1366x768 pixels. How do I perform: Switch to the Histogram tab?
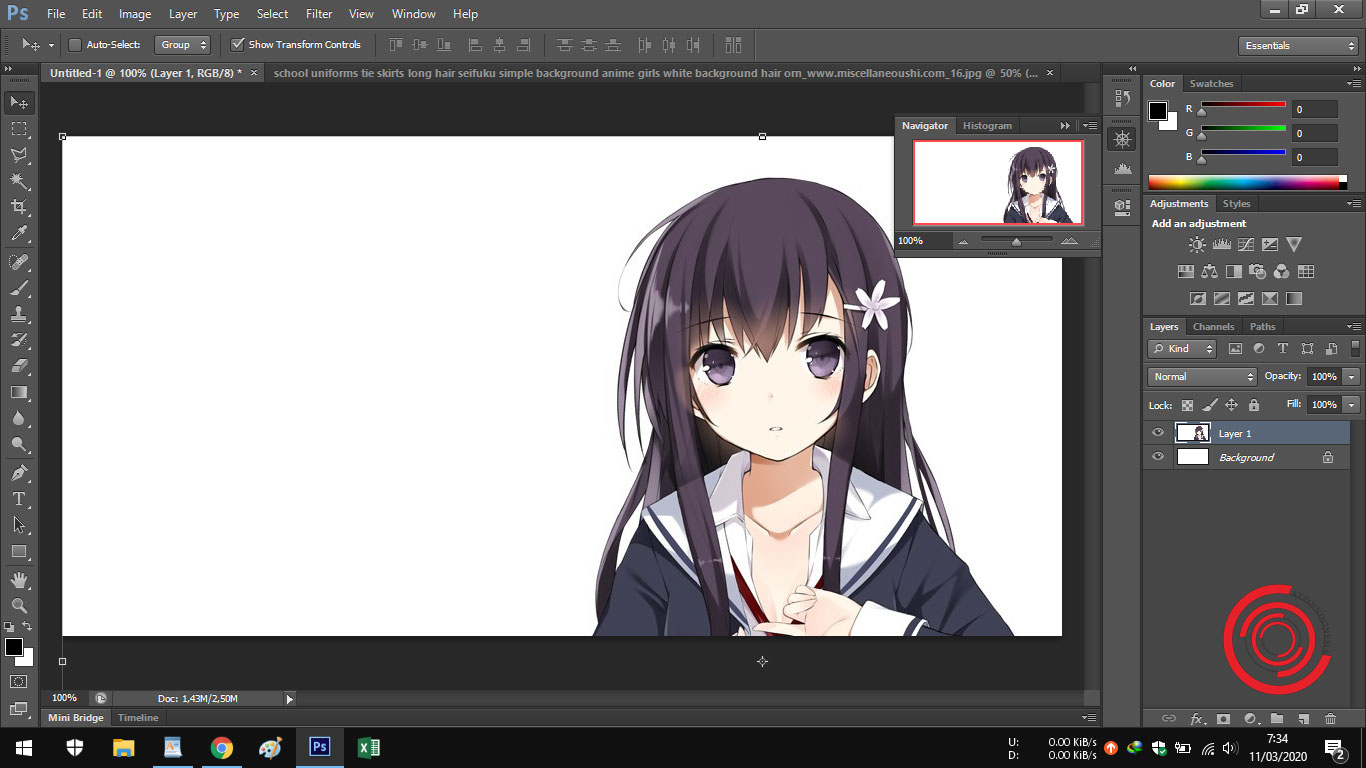tap(987, 126)
